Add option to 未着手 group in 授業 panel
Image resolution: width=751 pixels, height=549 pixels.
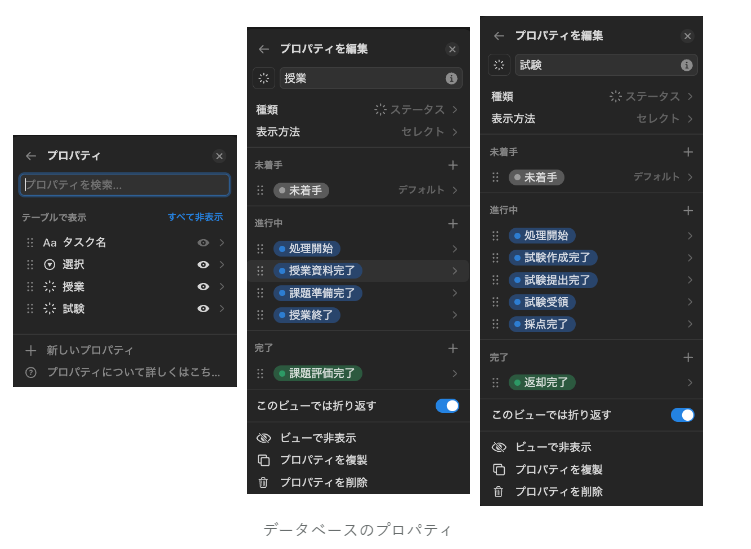click(453, 165)
